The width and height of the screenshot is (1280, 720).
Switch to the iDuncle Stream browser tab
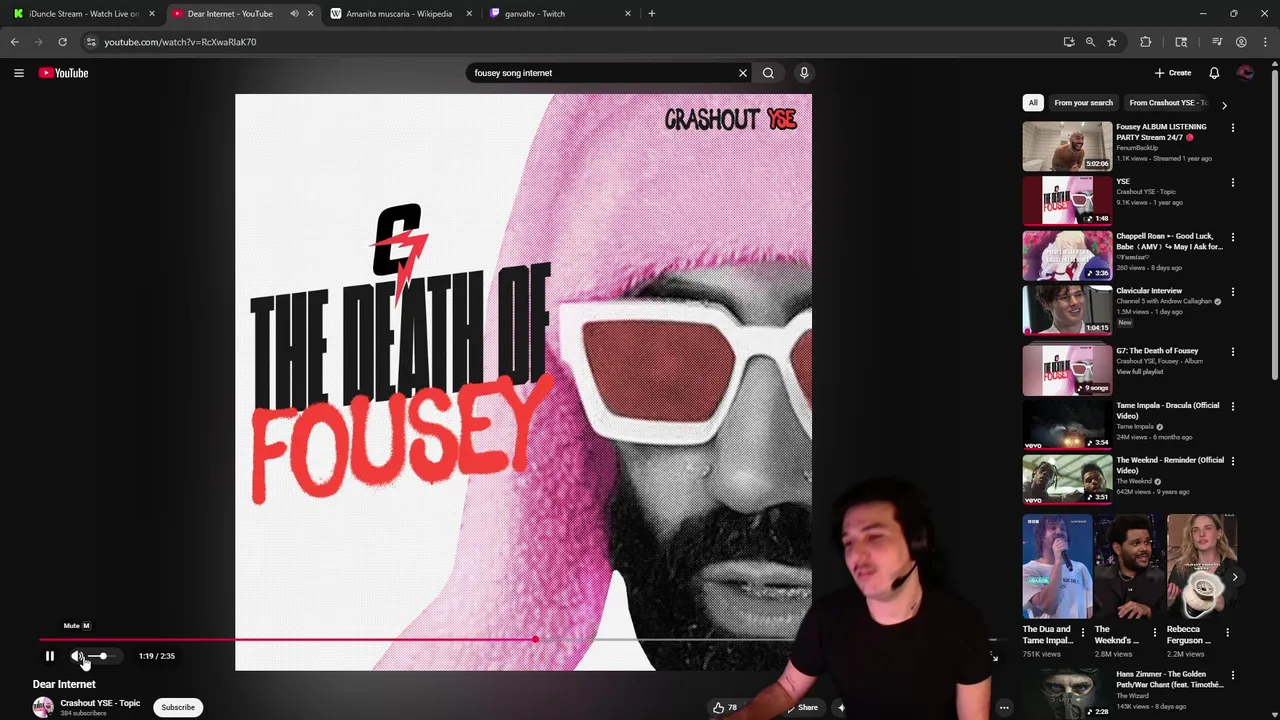click(x=82, y=14)
